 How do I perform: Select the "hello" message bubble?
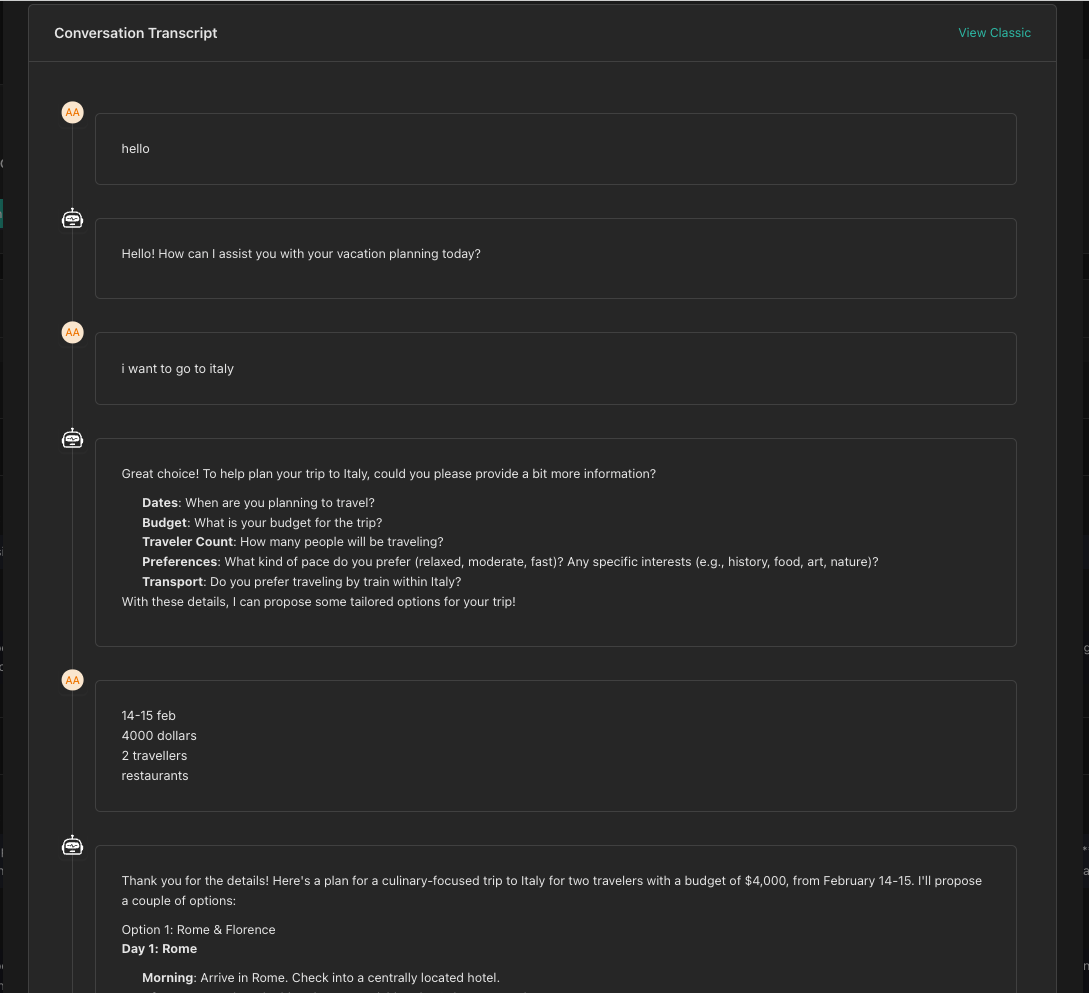(555, 149)
